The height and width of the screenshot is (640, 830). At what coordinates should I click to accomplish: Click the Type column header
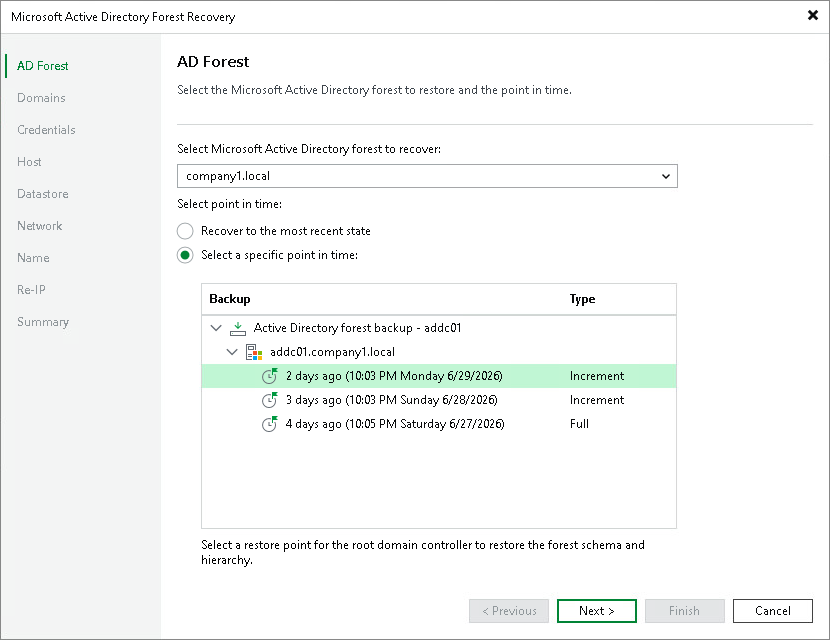pos(582,299)
